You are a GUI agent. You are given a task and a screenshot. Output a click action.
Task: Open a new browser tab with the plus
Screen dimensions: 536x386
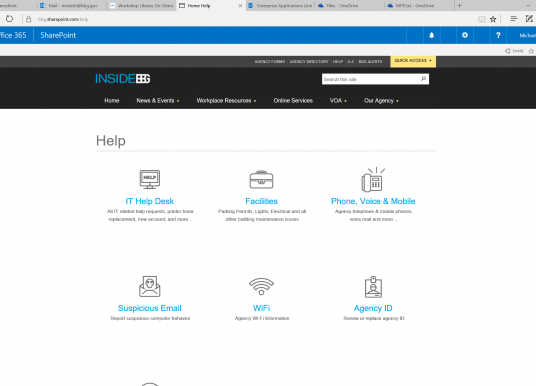coord(459,5)
